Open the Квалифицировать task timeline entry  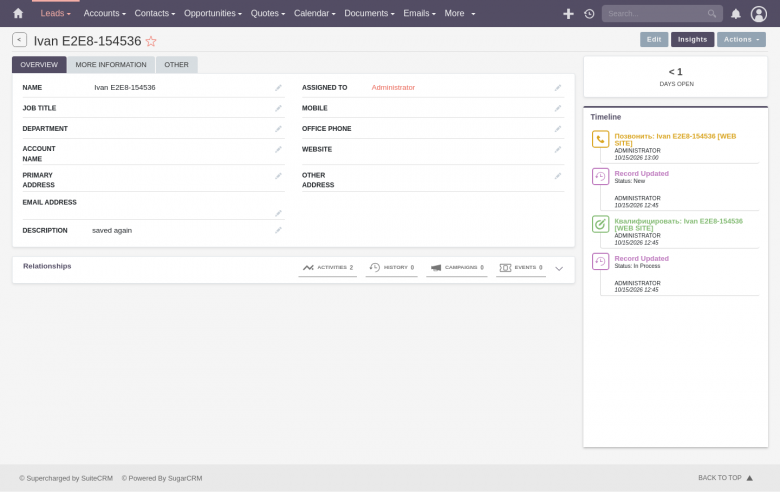(x=679, y=225)
